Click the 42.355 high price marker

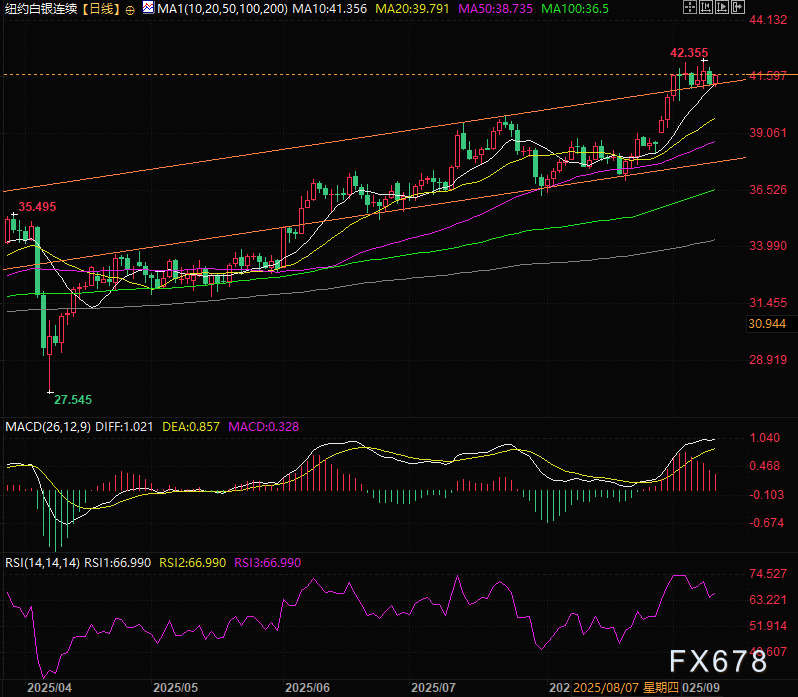click(x=688, y=52)
